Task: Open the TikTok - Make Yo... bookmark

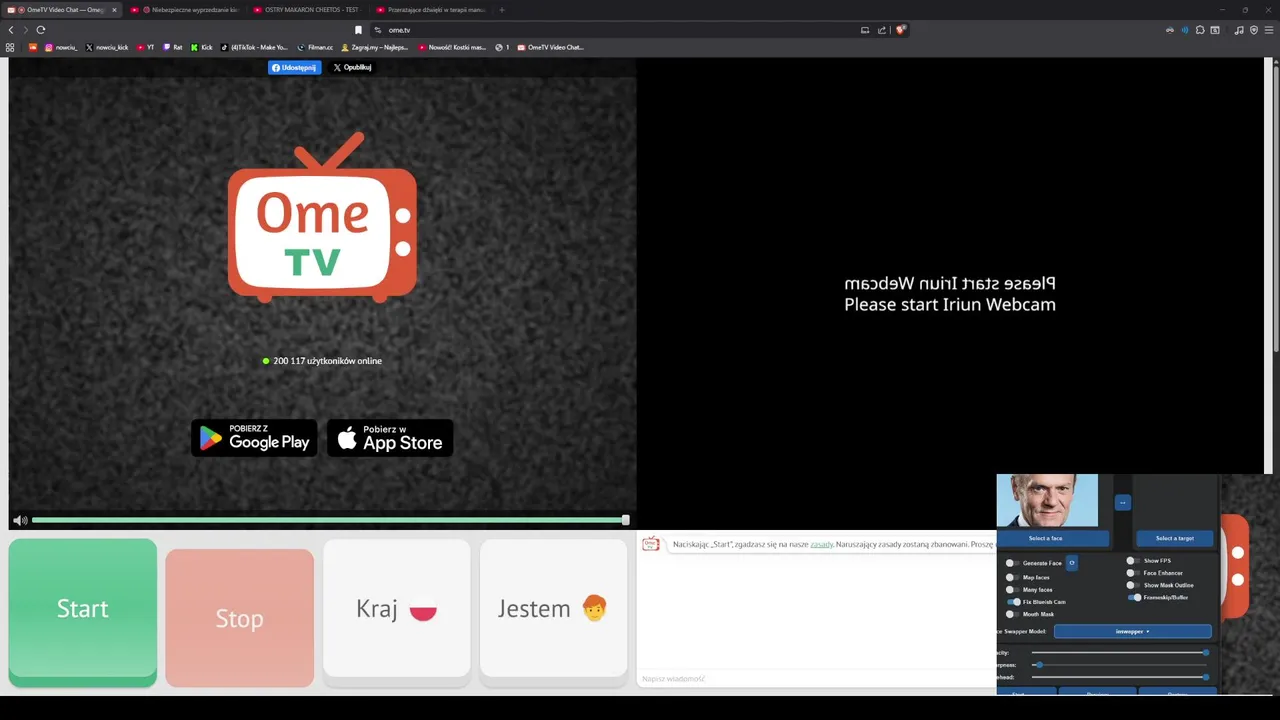Action: [x=254, y=47]
